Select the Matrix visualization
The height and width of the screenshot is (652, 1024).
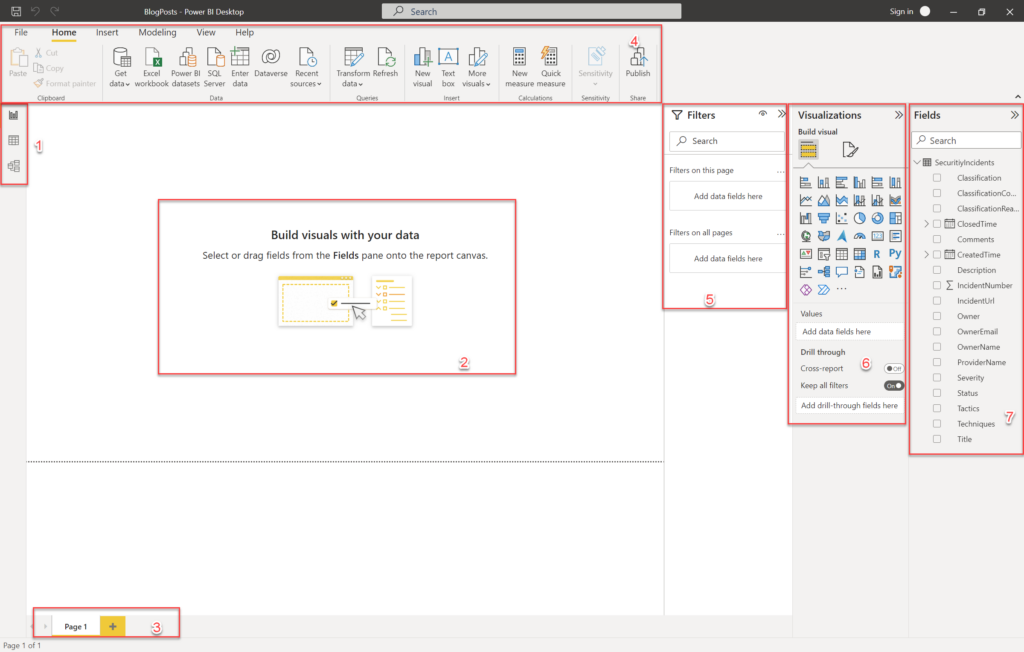click(x=859, y=253)
